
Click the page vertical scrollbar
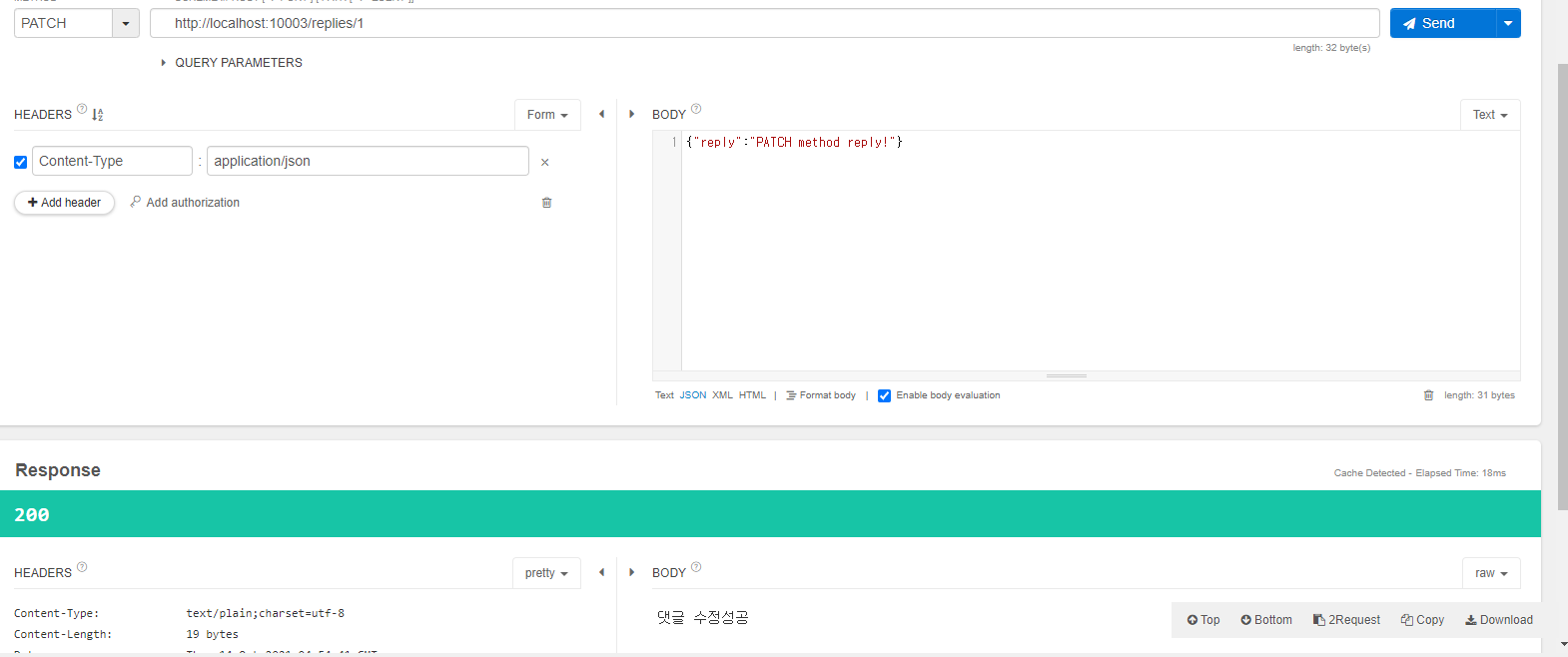(1563, 288)
